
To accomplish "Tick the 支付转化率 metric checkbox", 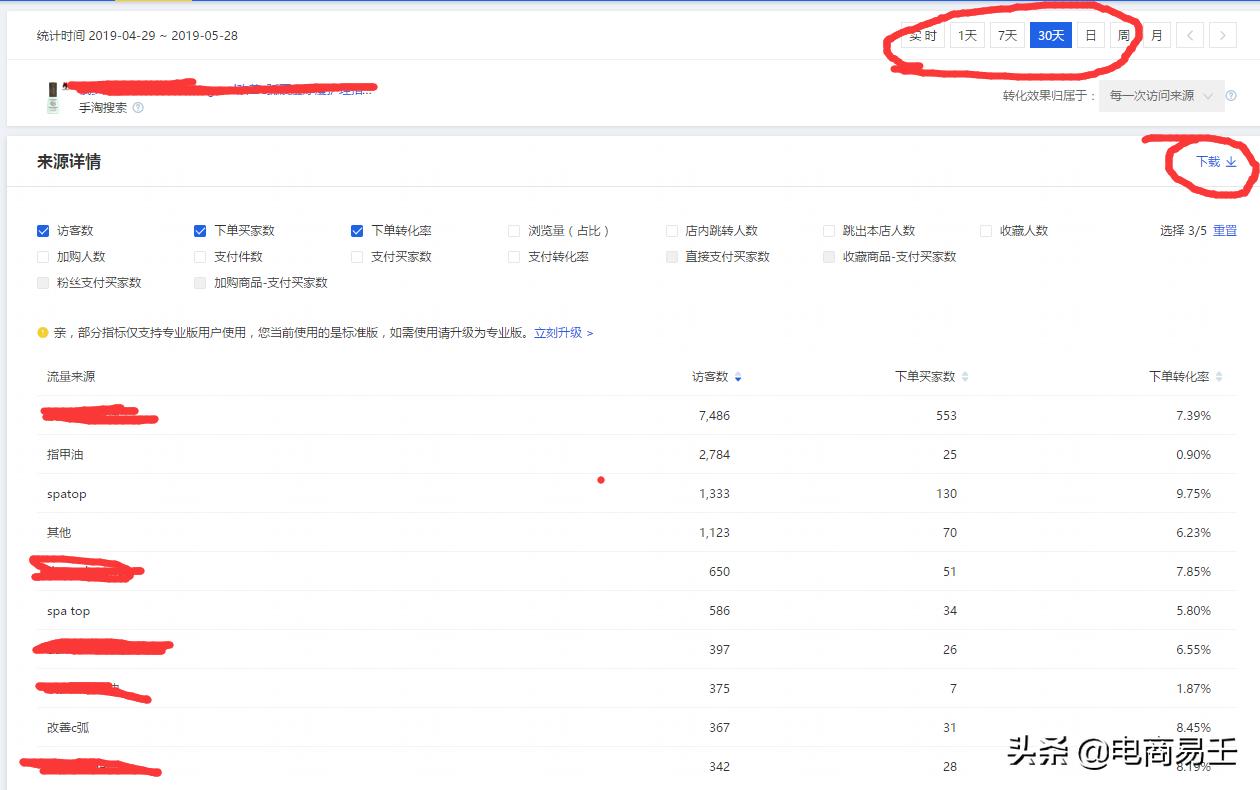I will (x=514, y=257).
